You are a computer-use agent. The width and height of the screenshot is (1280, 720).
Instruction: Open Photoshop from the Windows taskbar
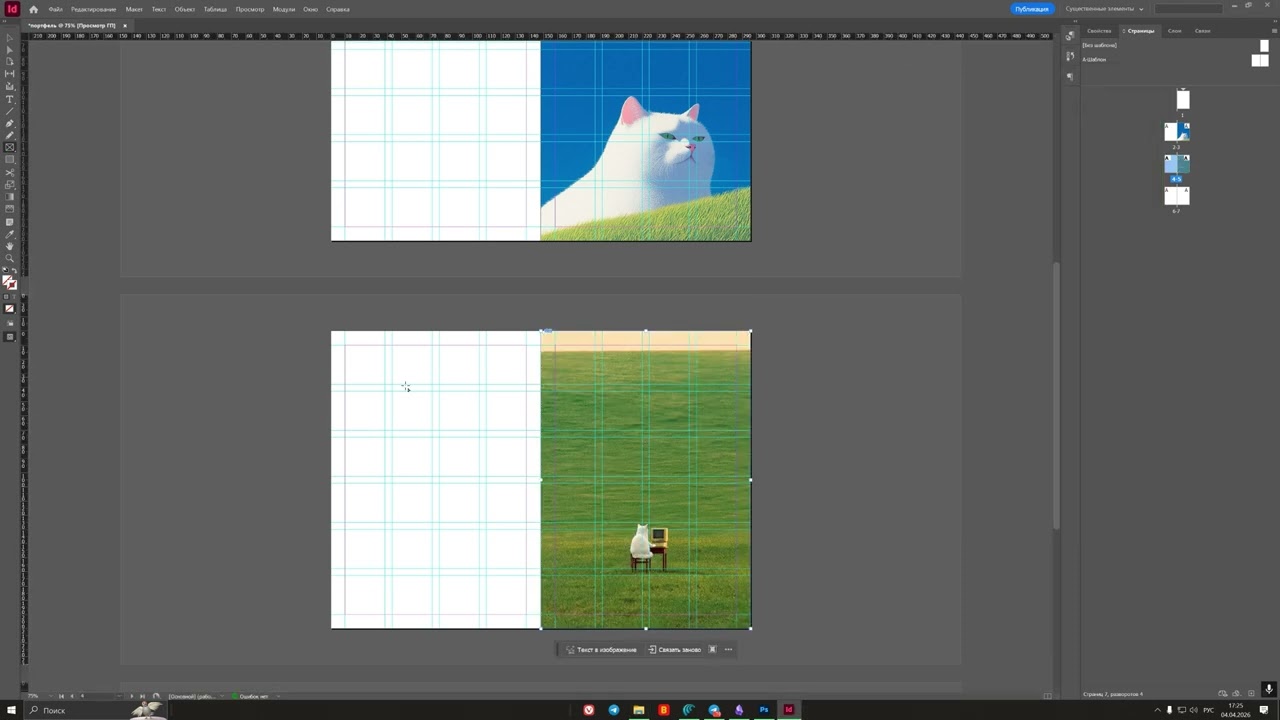(764, 710)
